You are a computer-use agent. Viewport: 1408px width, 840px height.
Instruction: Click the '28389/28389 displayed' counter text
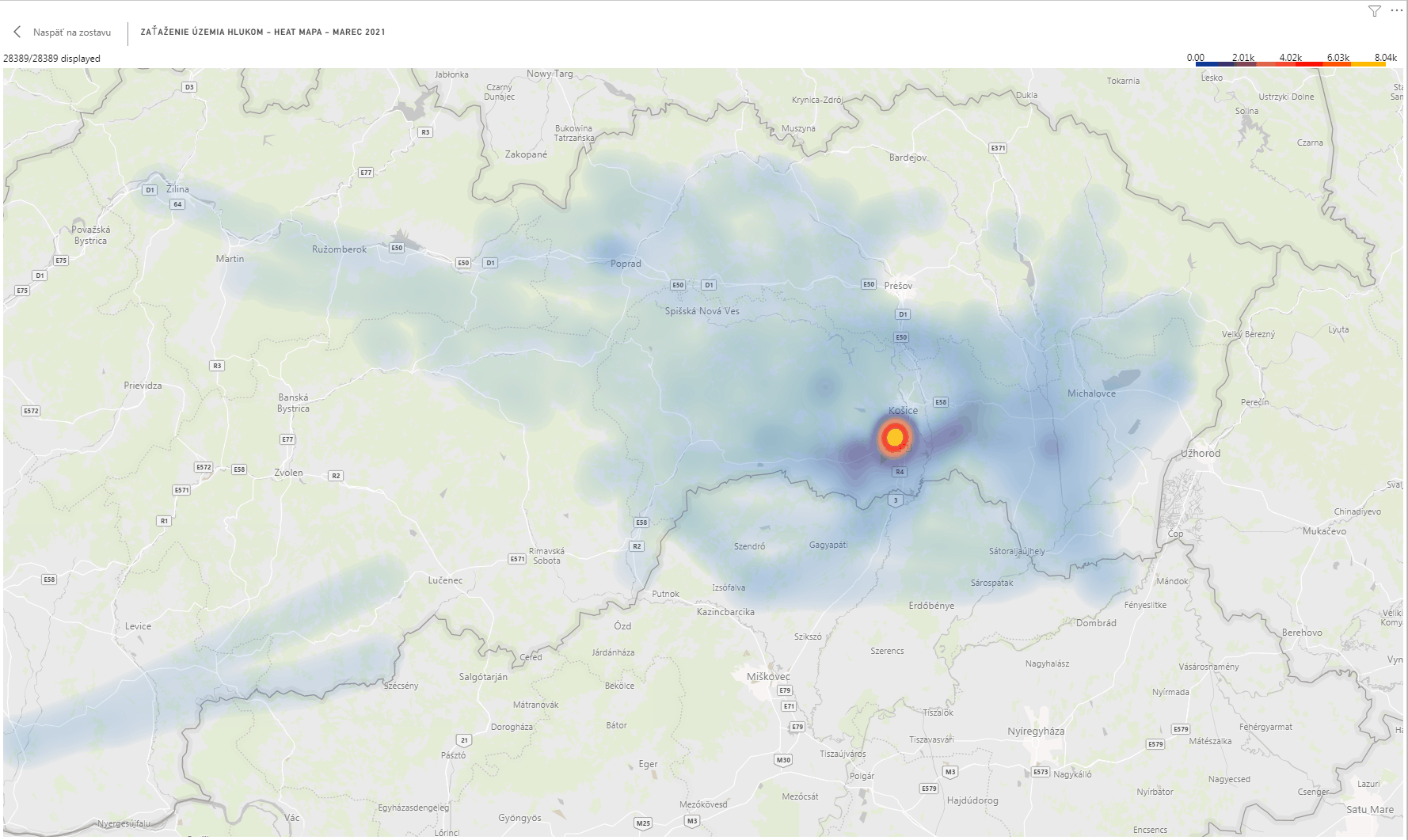[x=52, y=59]
